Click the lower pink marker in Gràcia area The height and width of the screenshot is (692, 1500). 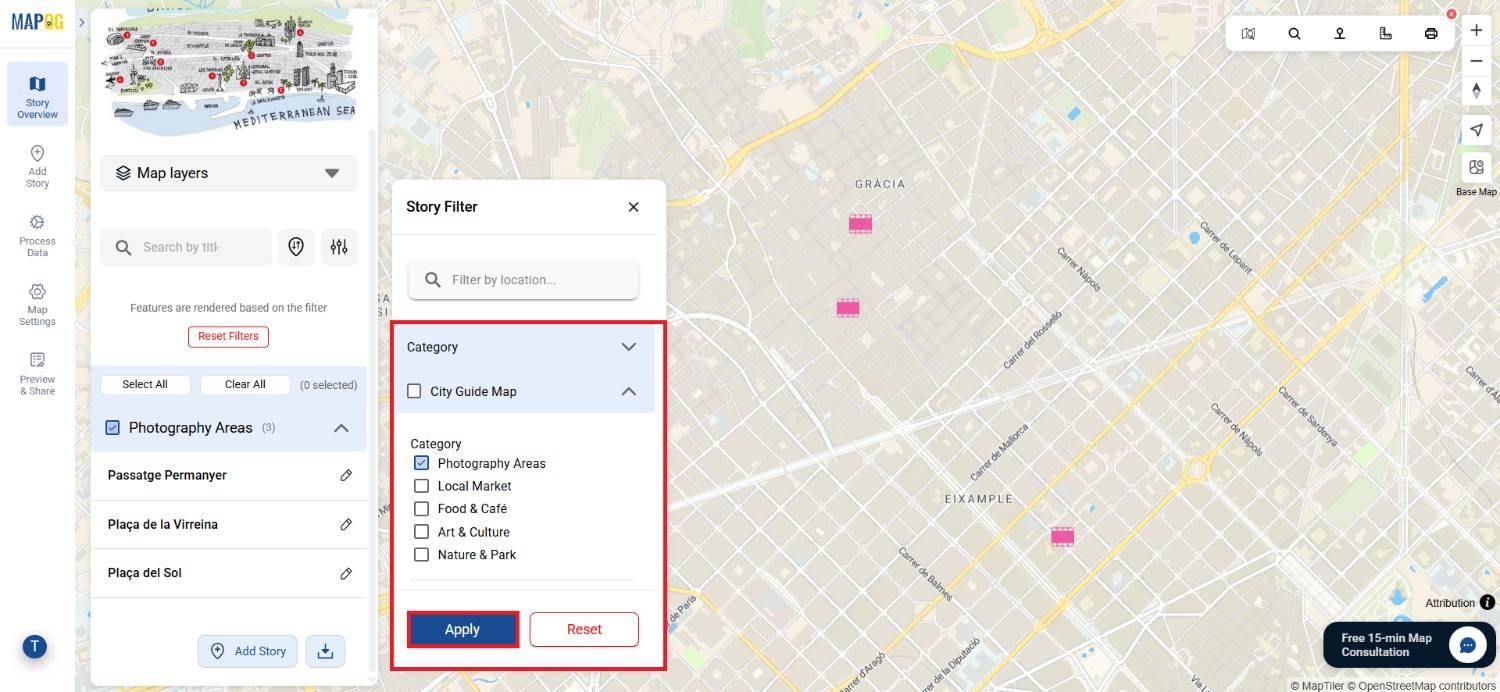point(848,308)
